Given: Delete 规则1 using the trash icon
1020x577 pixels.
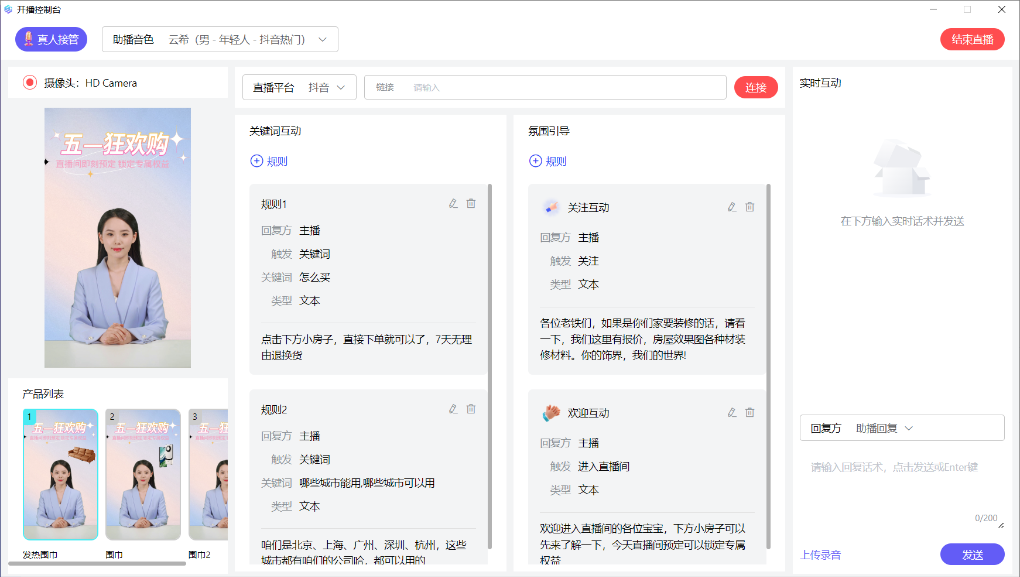Looking at the screenshot, I should tap(471, 203).
